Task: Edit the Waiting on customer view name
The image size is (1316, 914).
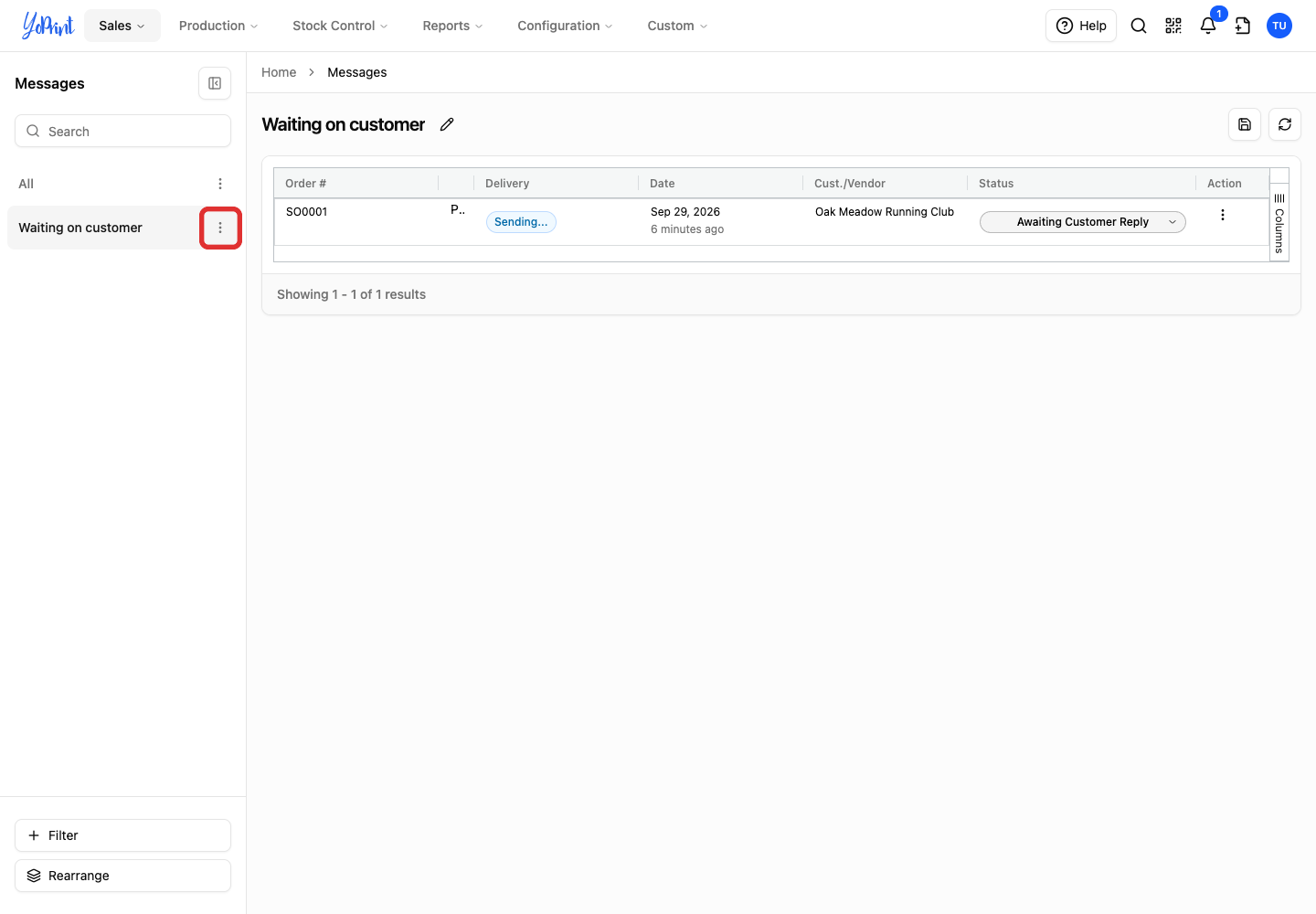Action: pyautogui.click(x=447, y=124)
